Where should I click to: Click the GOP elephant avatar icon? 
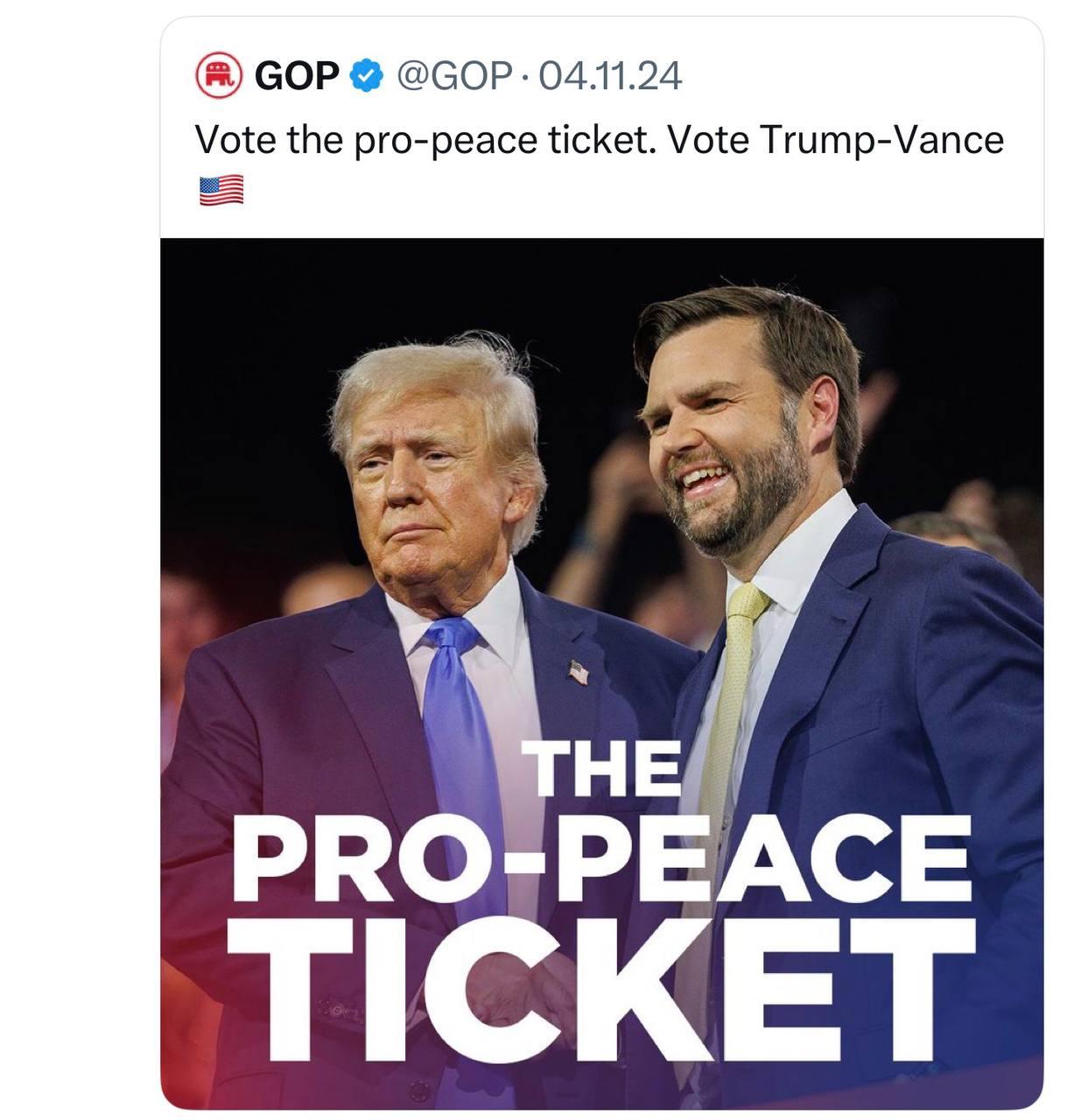(218, 76)
